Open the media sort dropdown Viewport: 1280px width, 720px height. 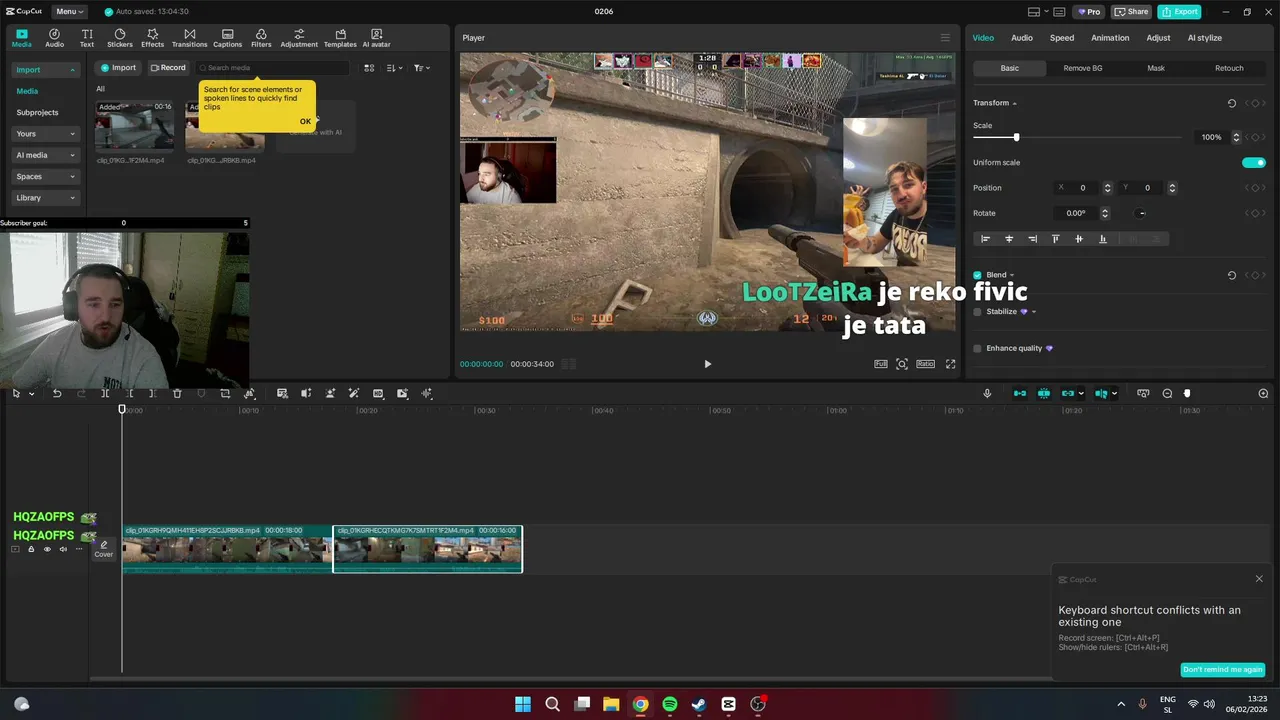coord(394,68)
